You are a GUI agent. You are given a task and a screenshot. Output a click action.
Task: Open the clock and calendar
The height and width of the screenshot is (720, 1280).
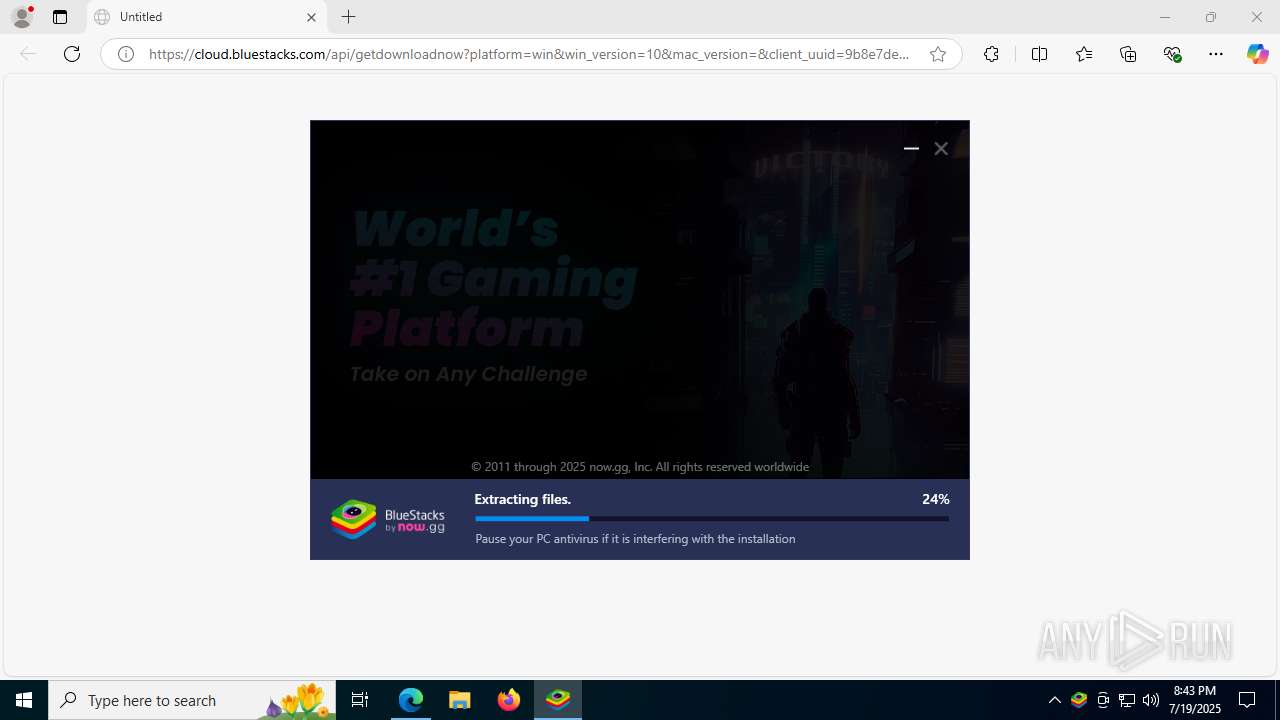click(x=1196, y=700)
